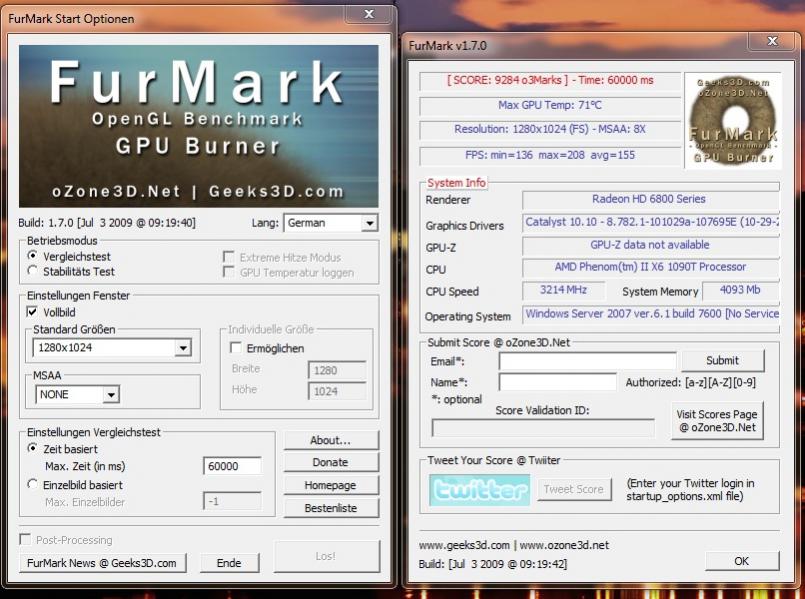Viewport: 805px width, 599px height.
Task: Click the AMD Phenom II X6 1090T value
Action: pos(650,267)
